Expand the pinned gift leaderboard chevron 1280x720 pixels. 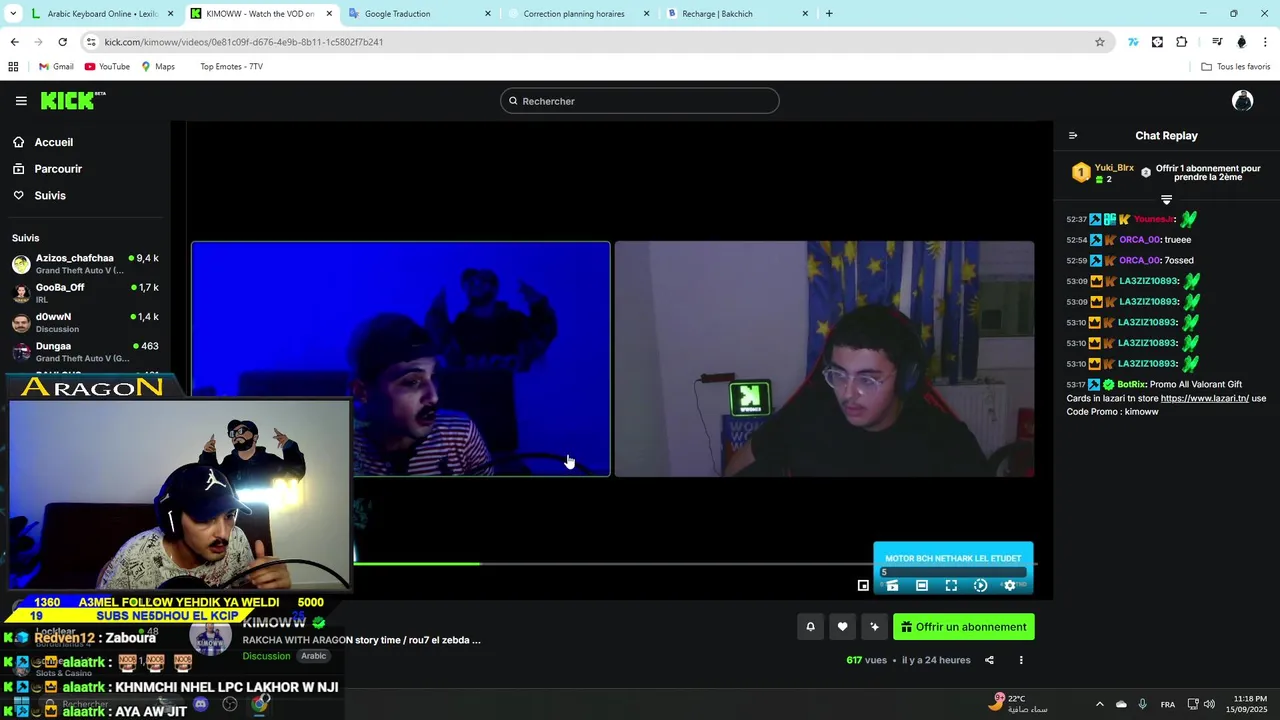(x=1166, y=200)
